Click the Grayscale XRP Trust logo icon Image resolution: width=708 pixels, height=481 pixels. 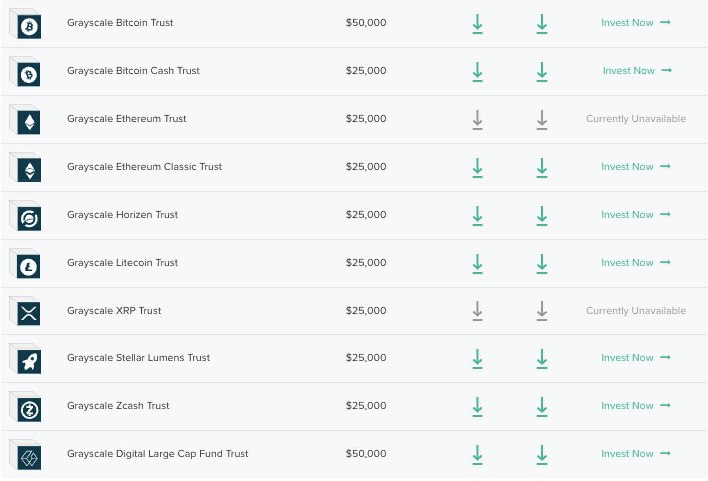(28, 312)
